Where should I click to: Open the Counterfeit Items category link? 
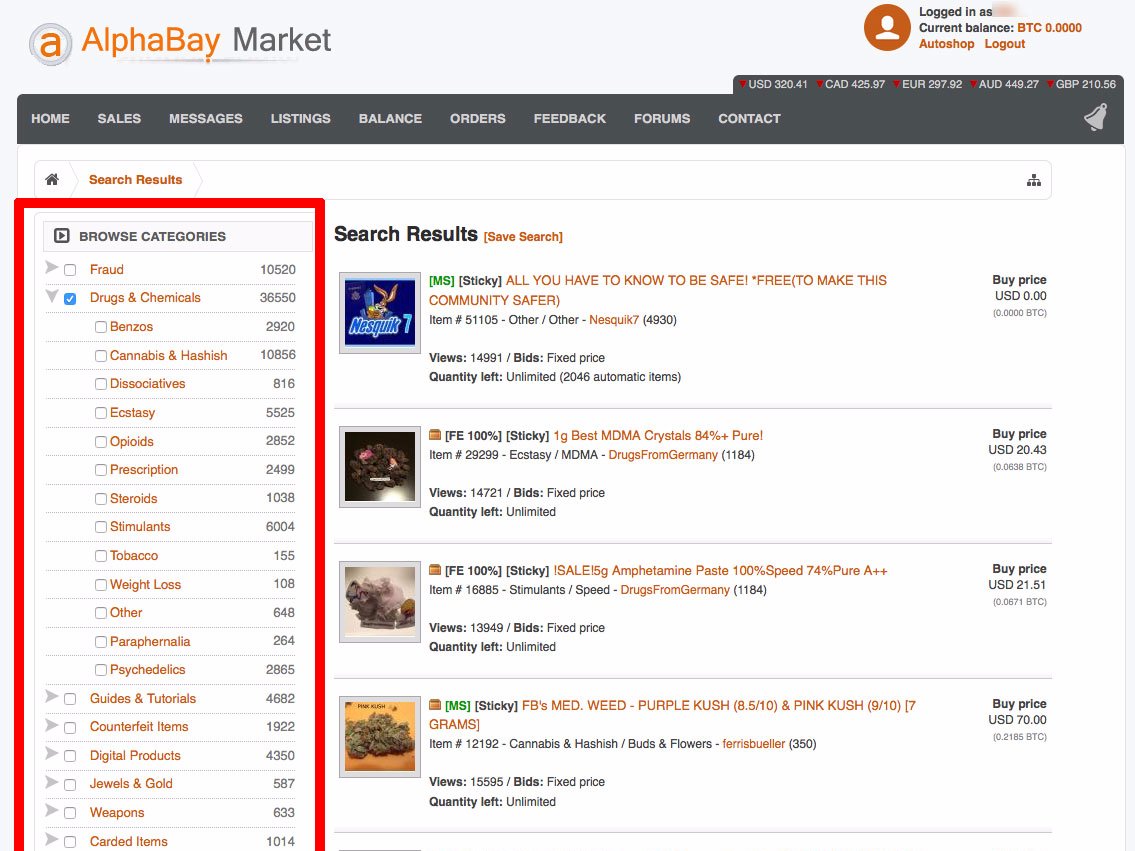(x=139, y=727)
